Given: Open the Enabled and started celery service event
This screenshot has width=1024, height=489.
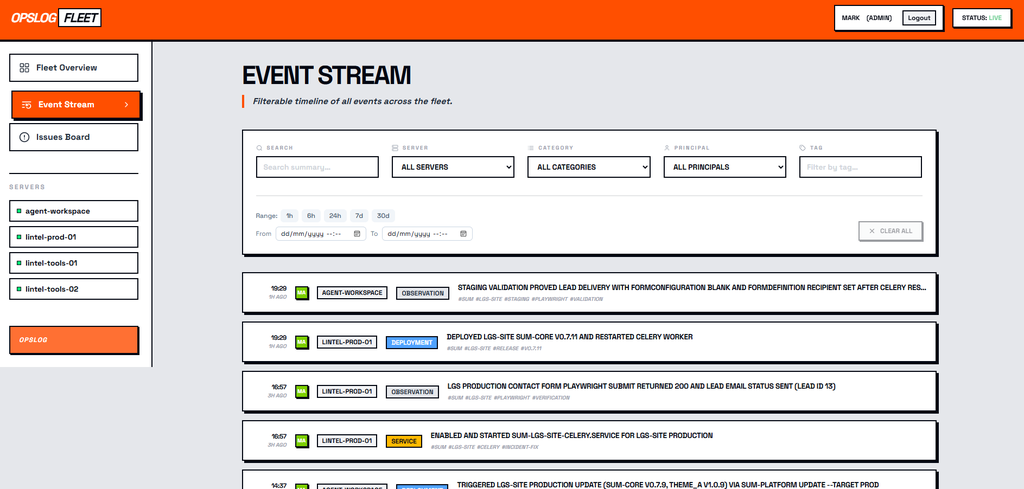Looking at the screenshot, I should [x=590, y=441].
